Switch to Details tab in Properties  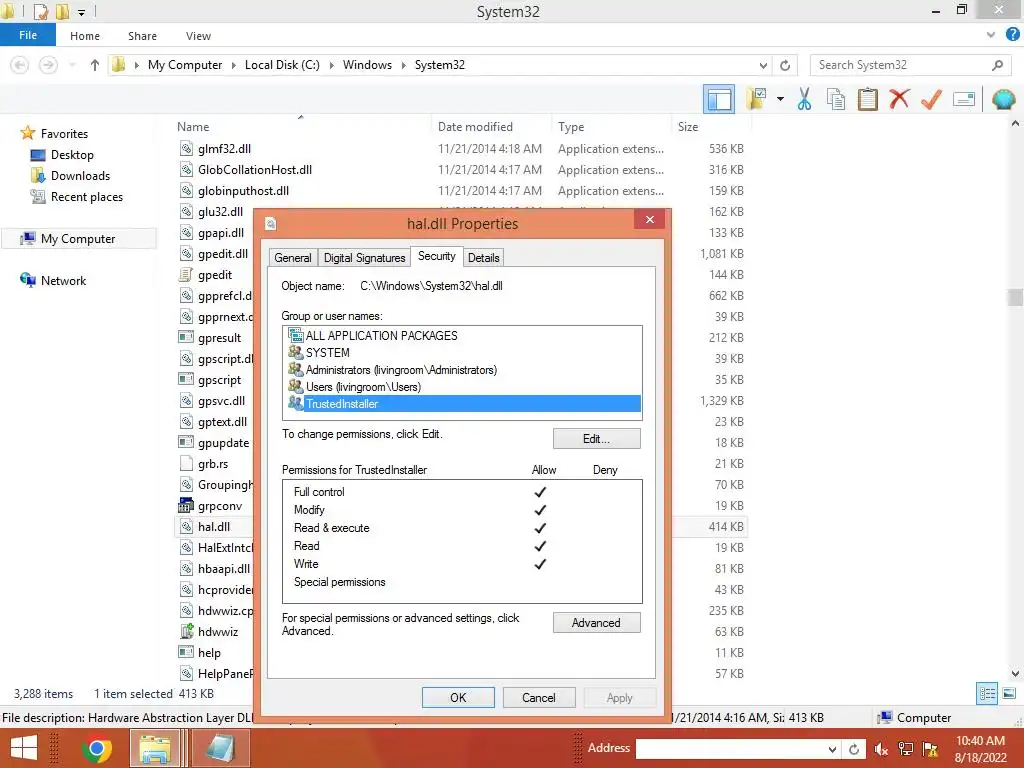(483, 257)
